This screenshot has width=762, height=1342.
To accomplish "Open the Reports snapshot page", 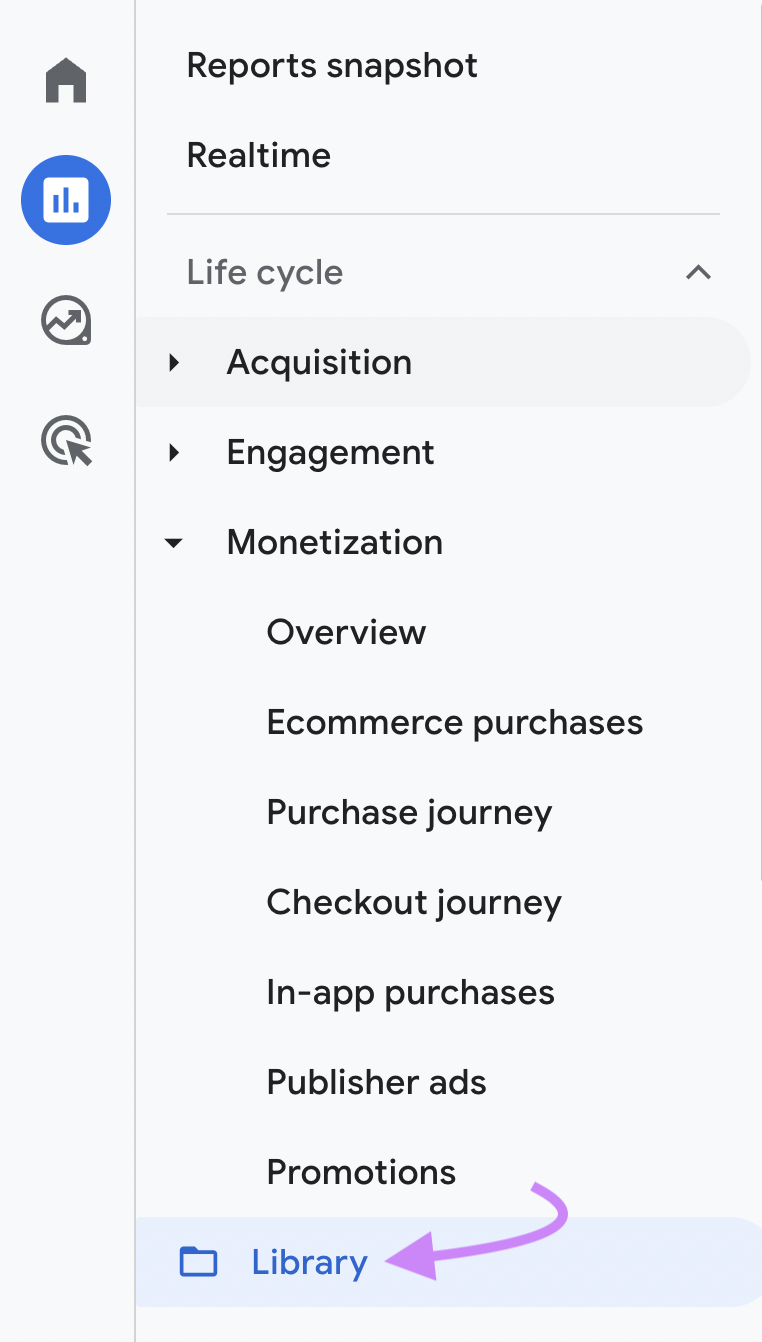I will pos(332,65).
